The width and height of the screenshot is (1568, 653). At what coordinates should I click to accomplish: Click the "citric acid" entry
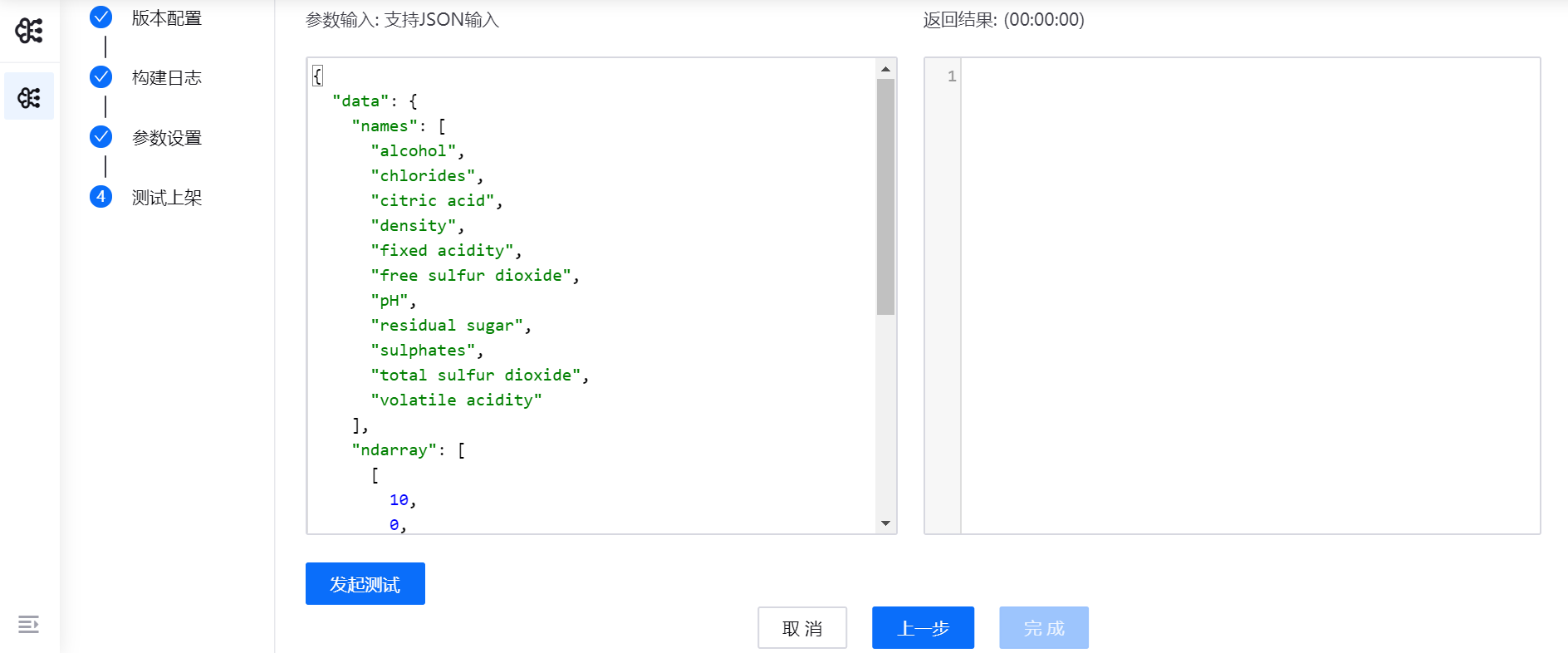coord(432,200)
